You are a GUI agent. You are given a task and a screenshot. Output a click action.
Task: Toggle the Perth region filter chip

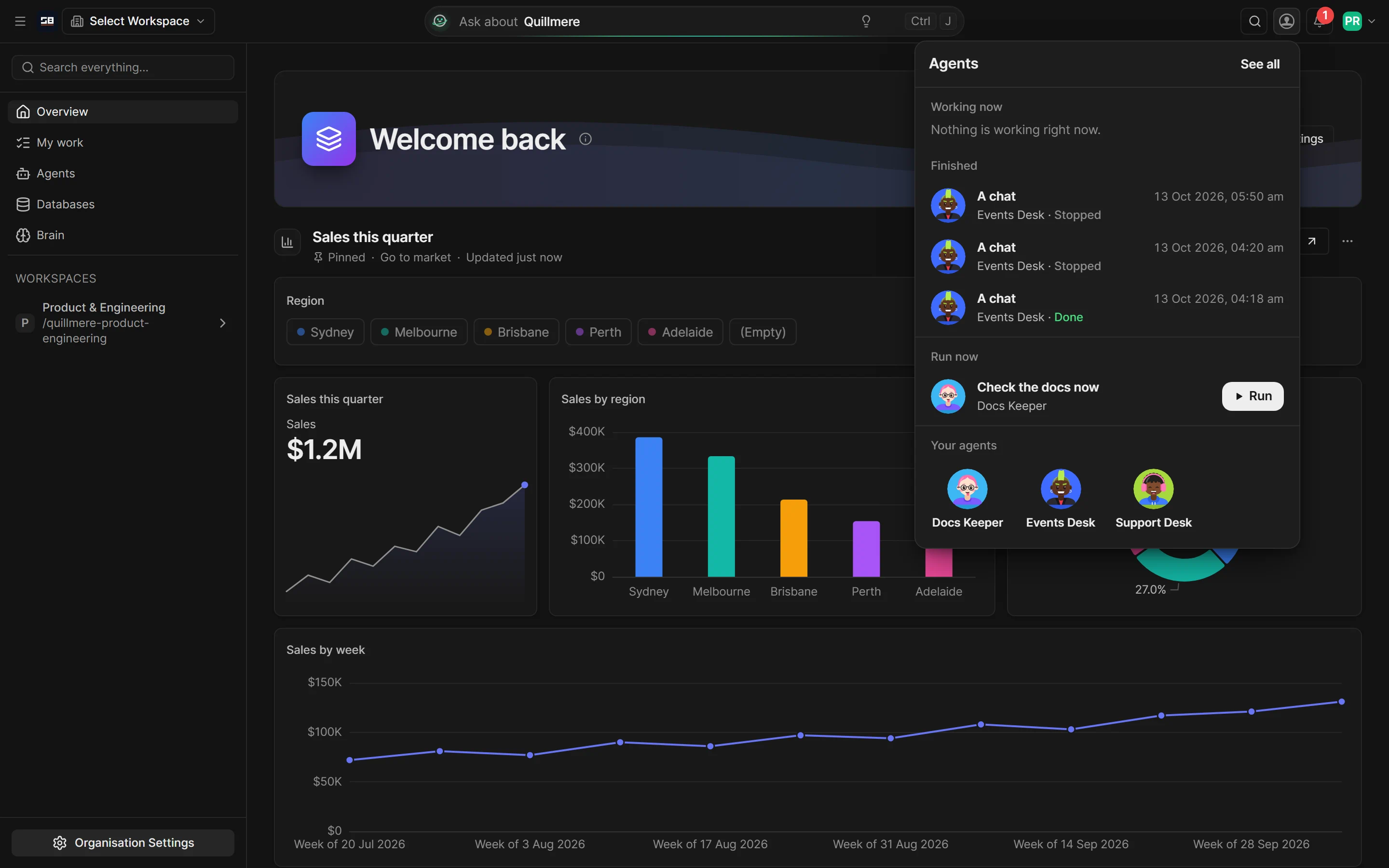click(x=598, y=332)
